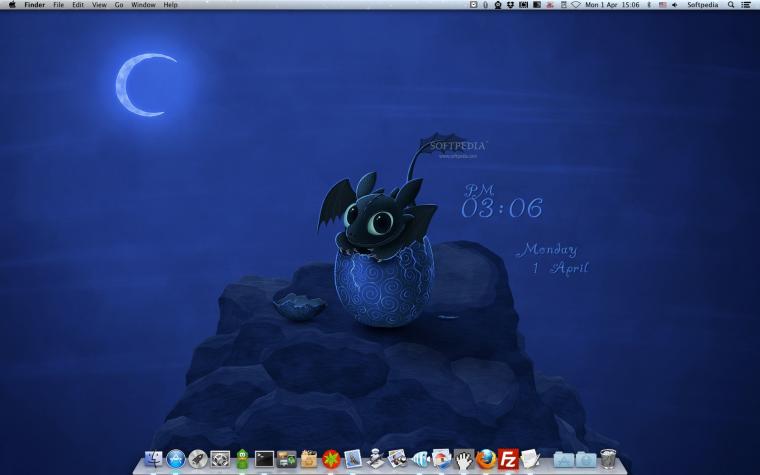Viewport: 760px width, 475px height.
Task: Open the Go menu
Action: tap(119, 5)
